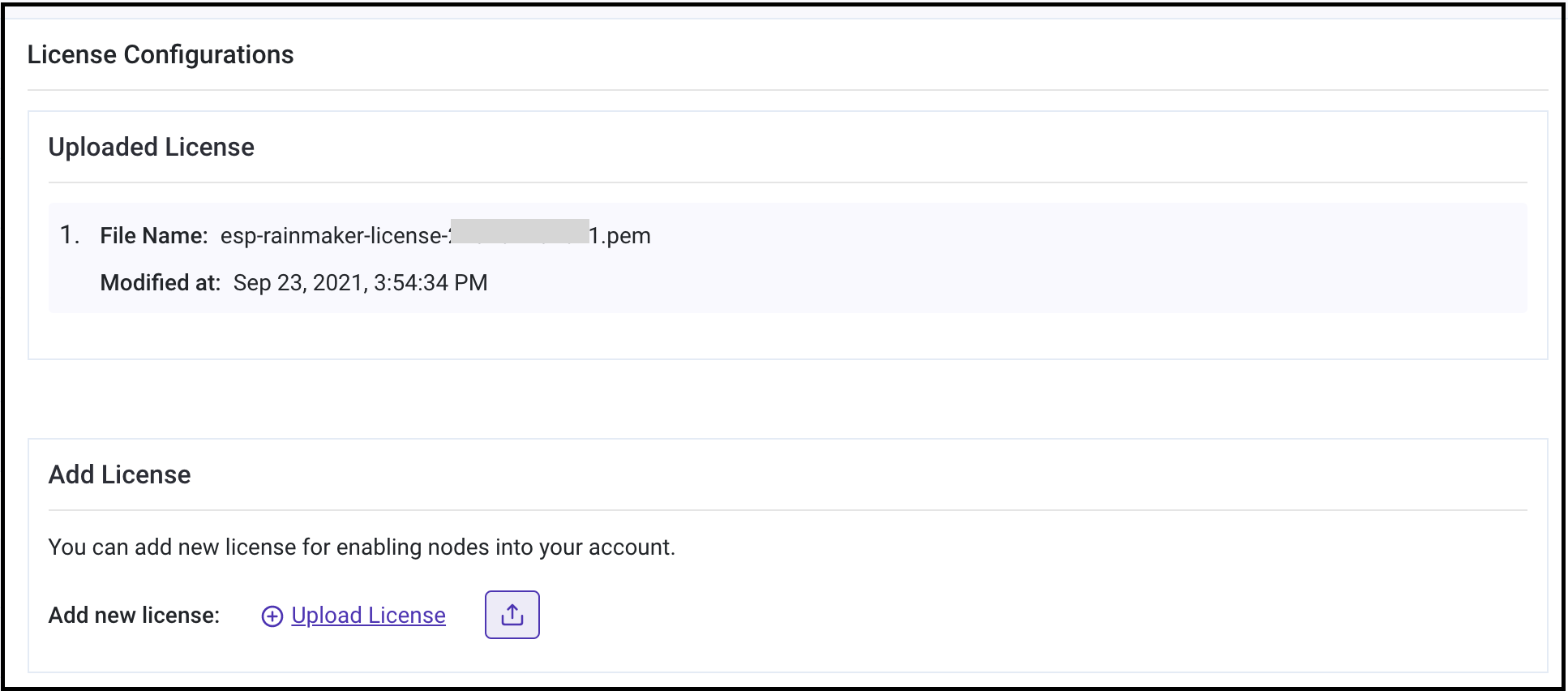Click the 1.pem ending of the file name
This screenshot has height=691, width=1568.
[620, 236]
